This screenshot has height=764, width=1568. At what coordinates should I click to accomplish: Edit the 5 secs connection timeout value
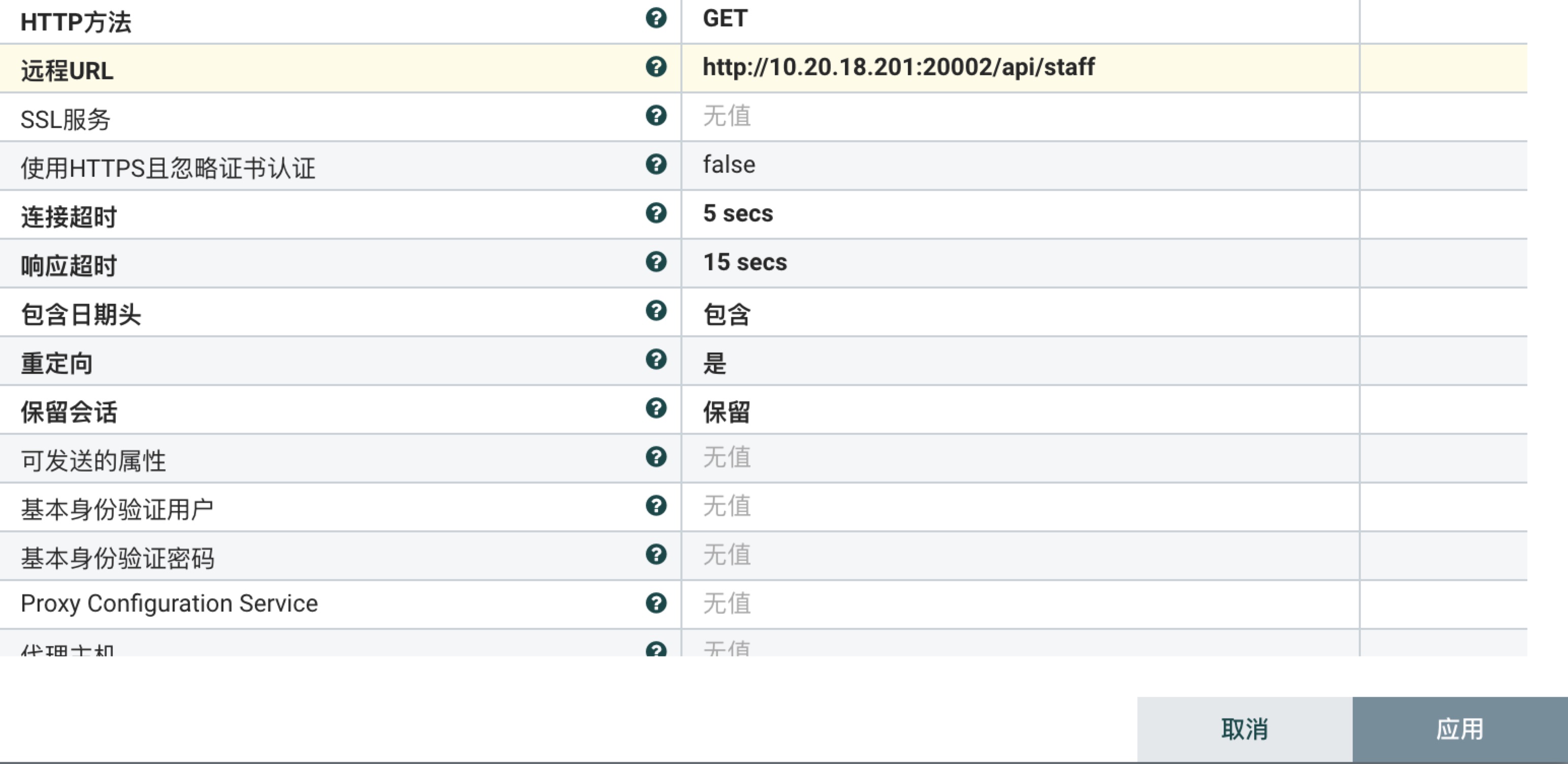(x=1020, y=214)
